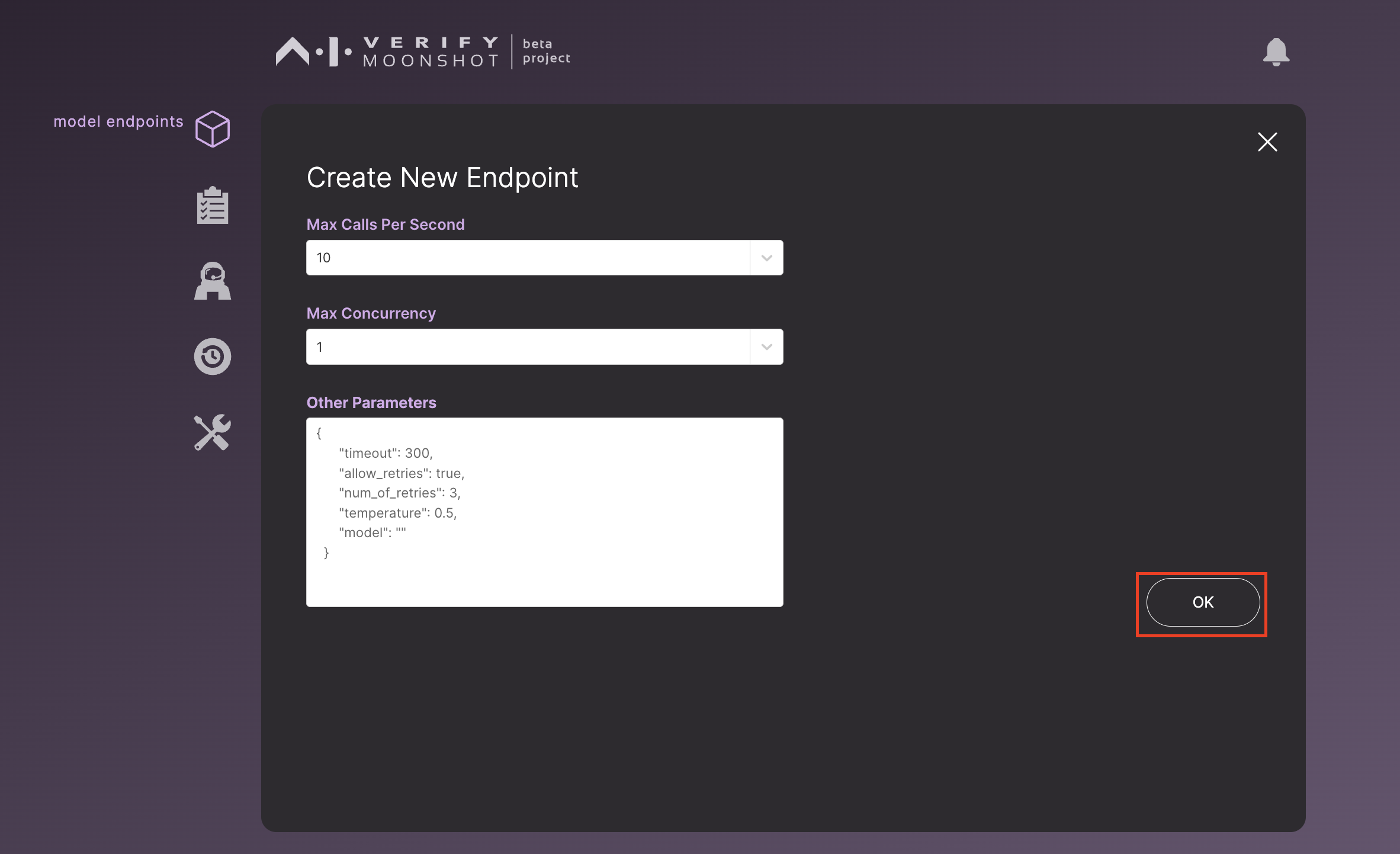
Task: Click inside Other Parameters JSON text area
Action: click(x=545, y=512)
